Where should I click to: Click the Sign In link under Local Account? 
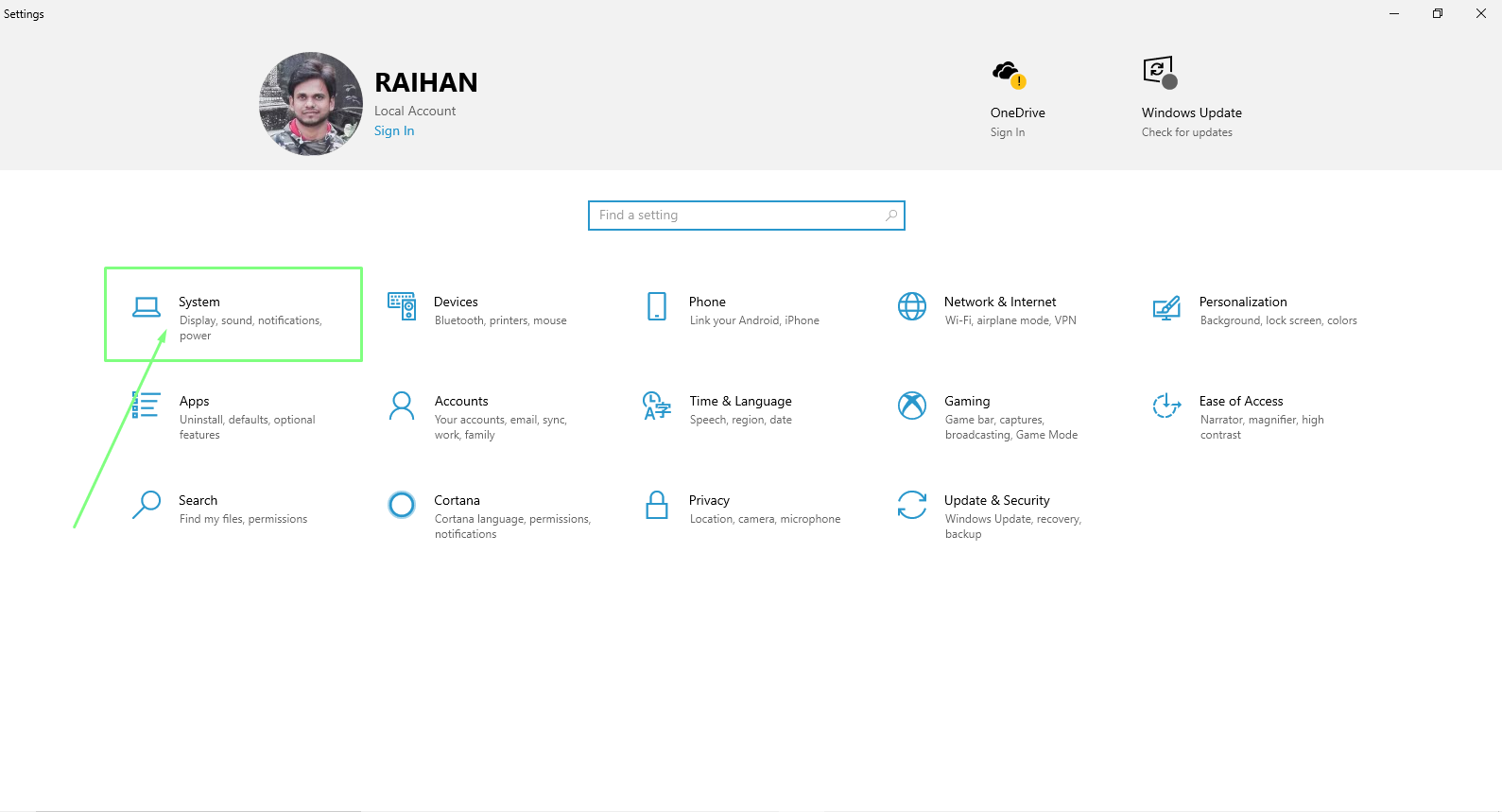point(394,131)
